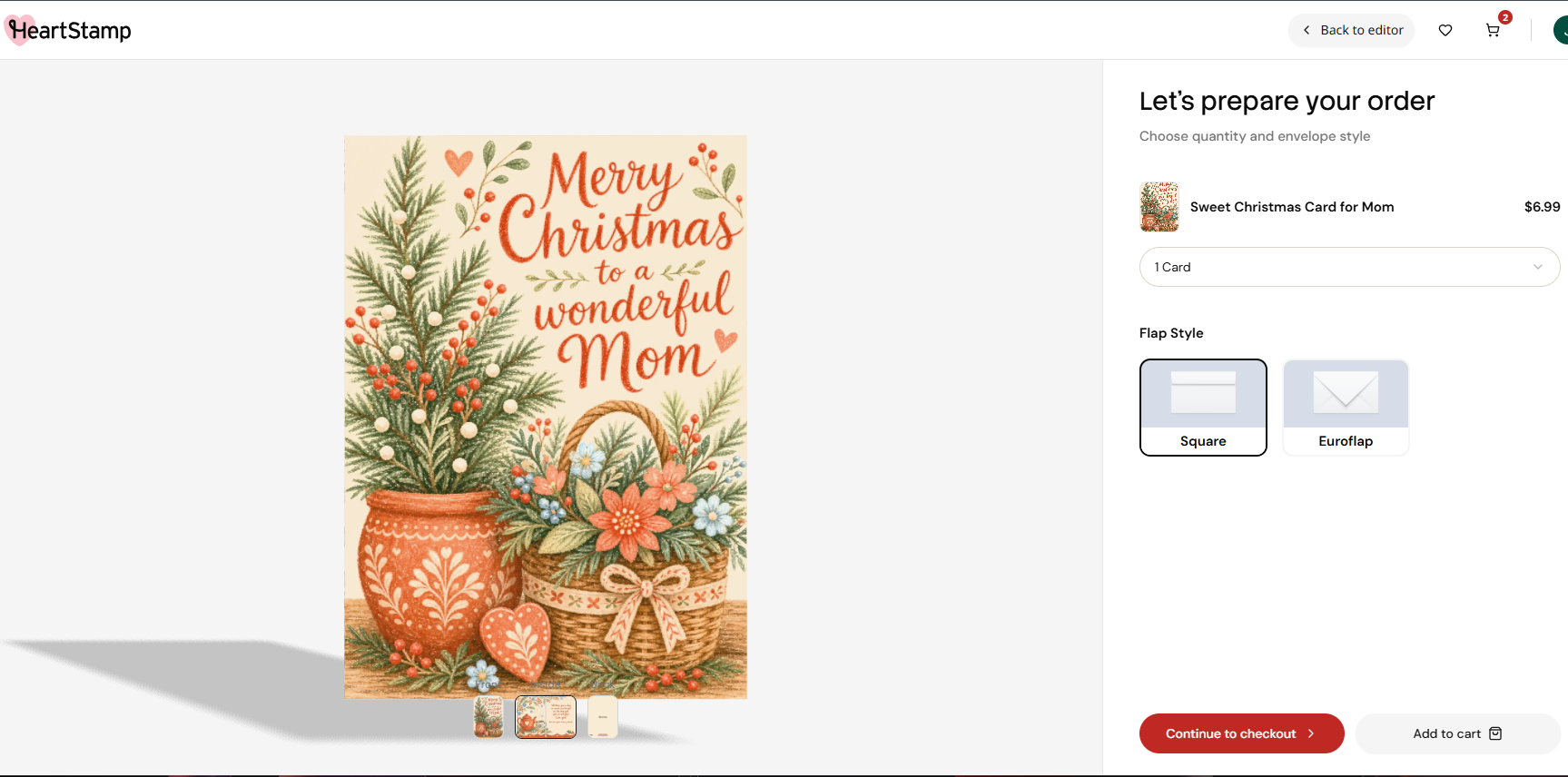
Task: Open the wishlist heart icon
Action: tap(1445, 31)
